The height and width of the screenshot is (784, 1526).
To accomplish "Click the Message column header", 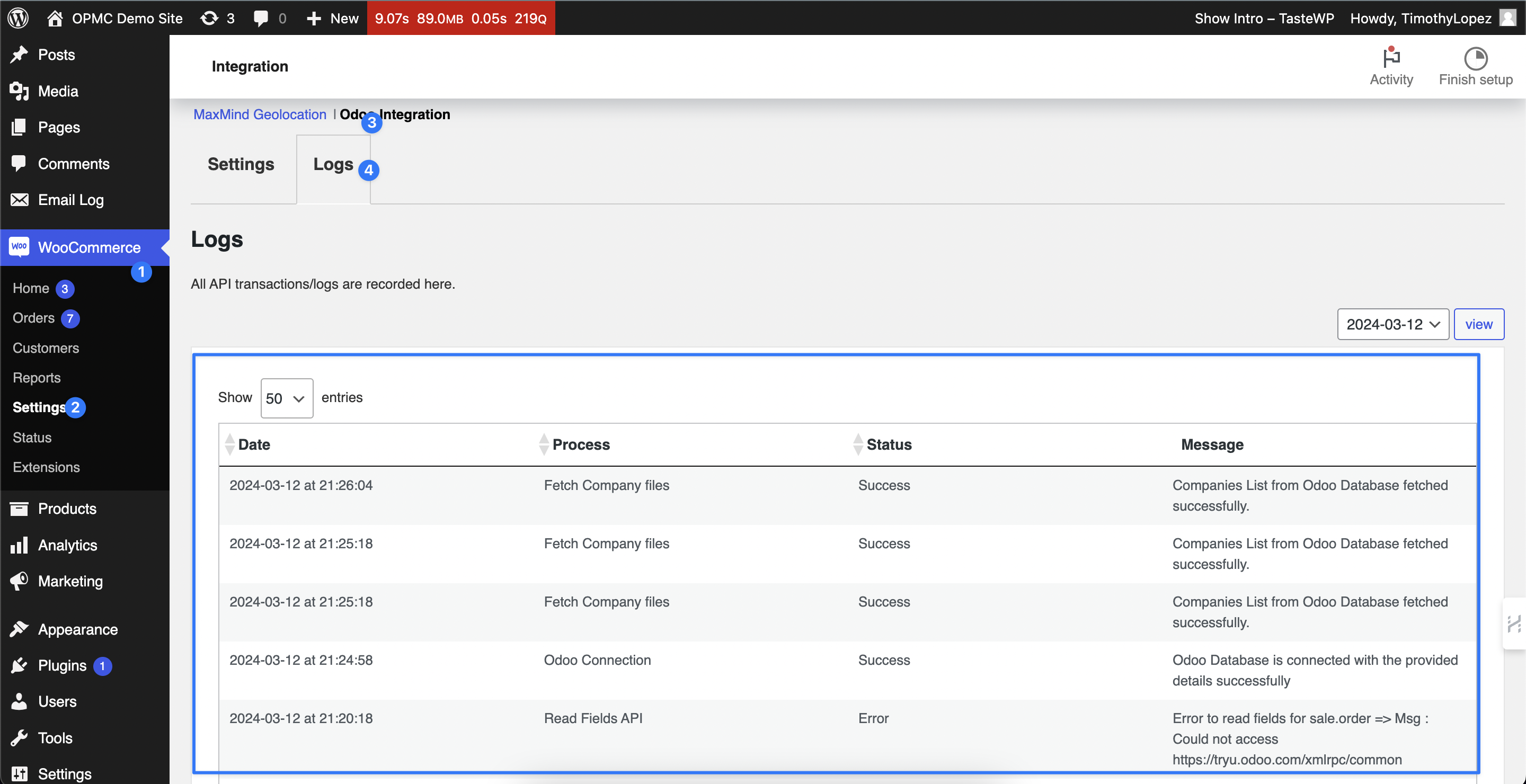I will (x=1212, y=444).
